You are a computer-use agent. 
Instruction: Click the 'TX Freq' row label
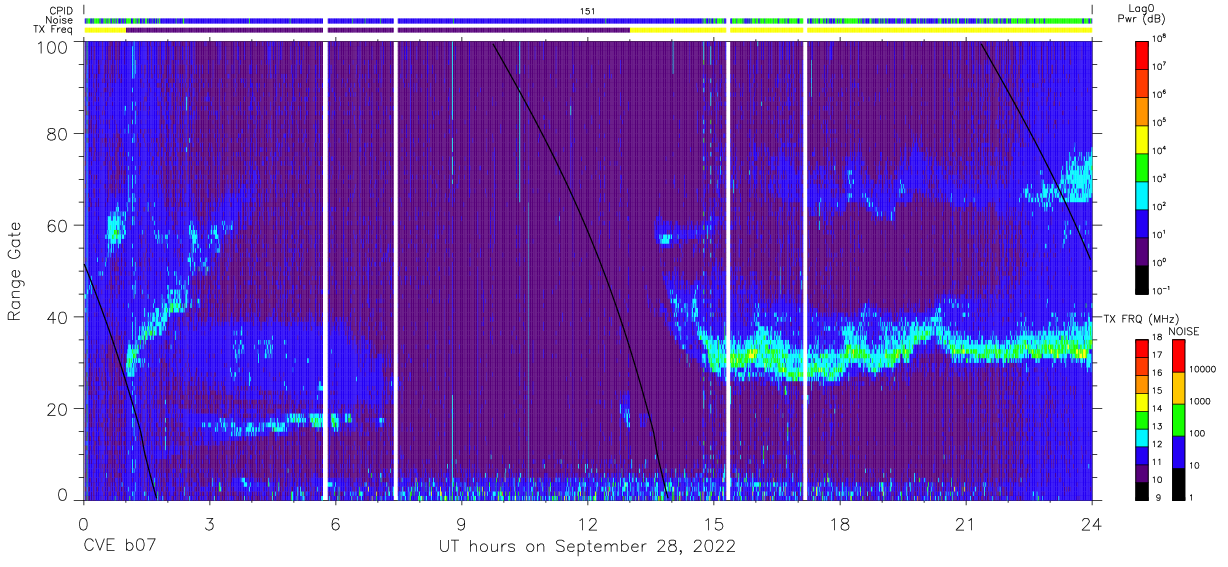pyautogui.click(x=54, y=30)
